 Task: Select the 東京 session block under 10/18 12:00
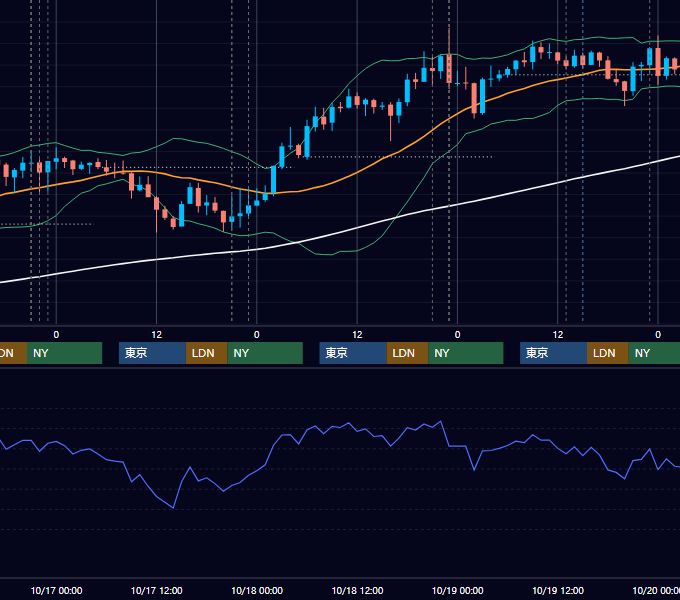353,353
